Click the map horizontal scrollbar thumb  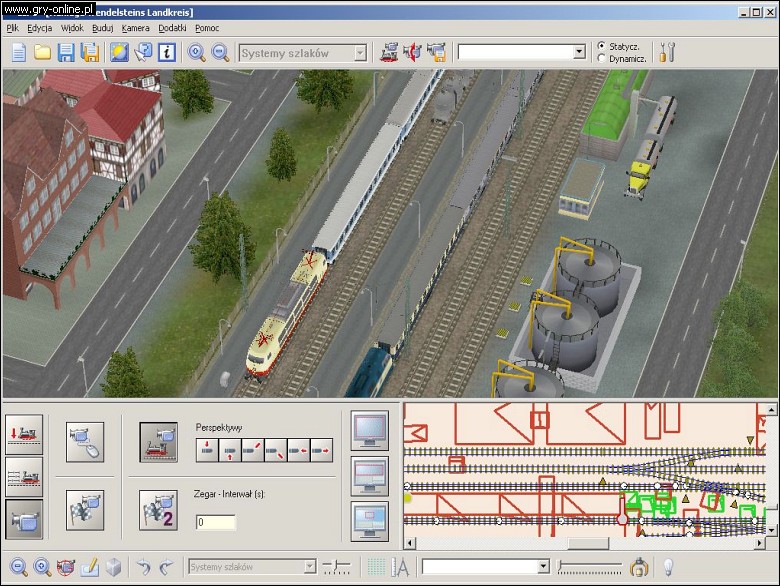tap(588, 543)
